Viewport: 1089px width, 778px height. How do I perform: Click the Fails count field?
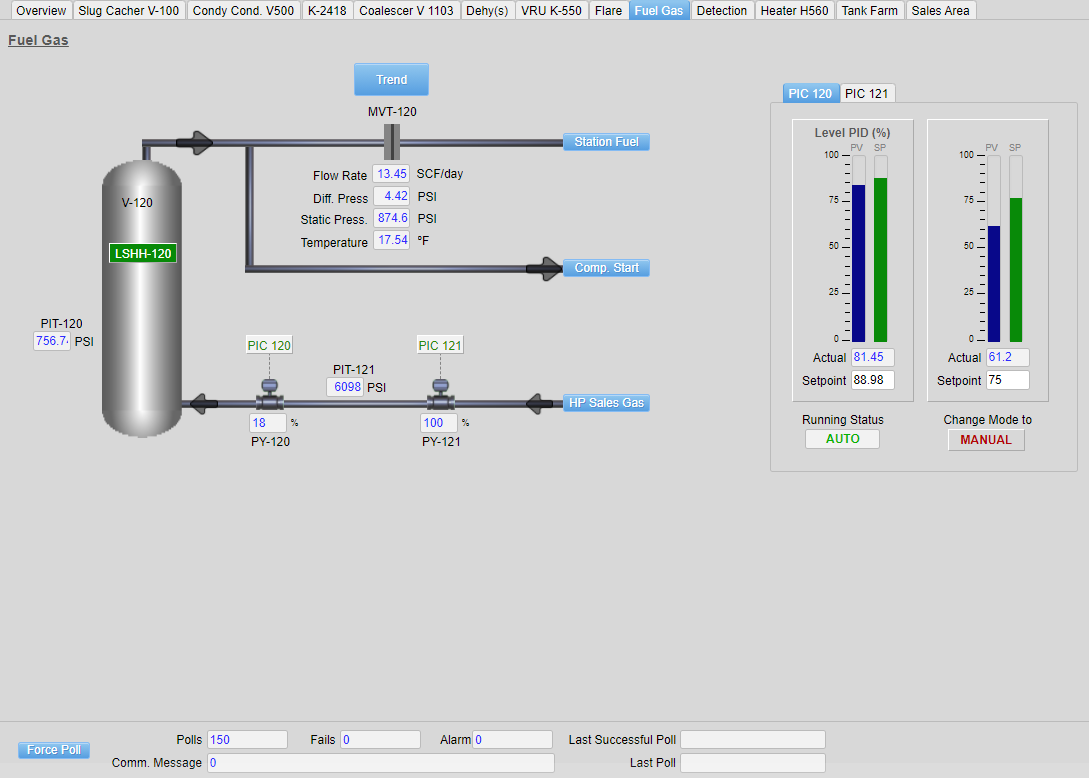coord(381,740)
